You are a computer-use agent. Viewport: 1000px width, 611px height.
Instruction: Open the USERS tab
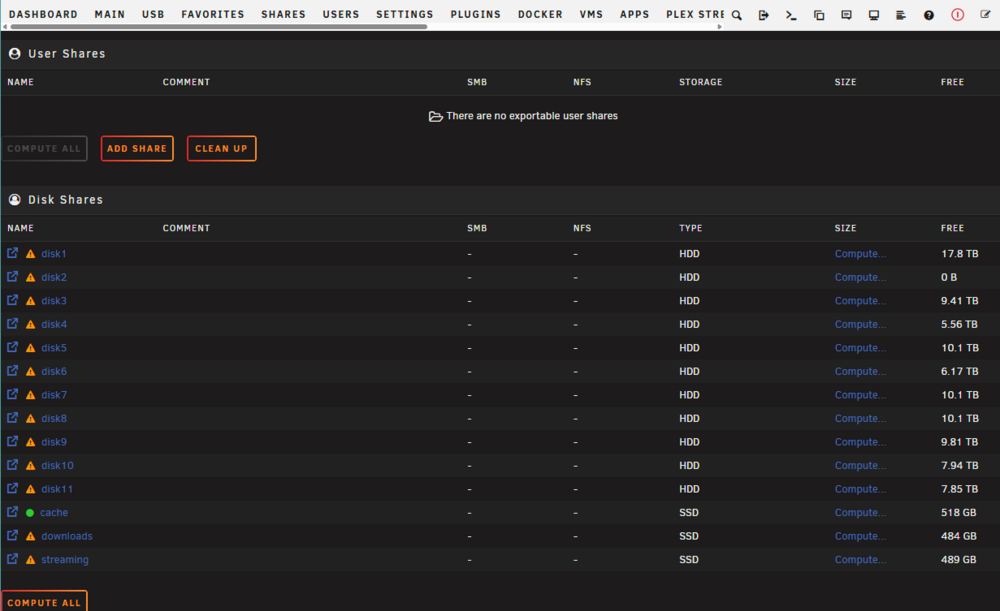pos(341,14)
